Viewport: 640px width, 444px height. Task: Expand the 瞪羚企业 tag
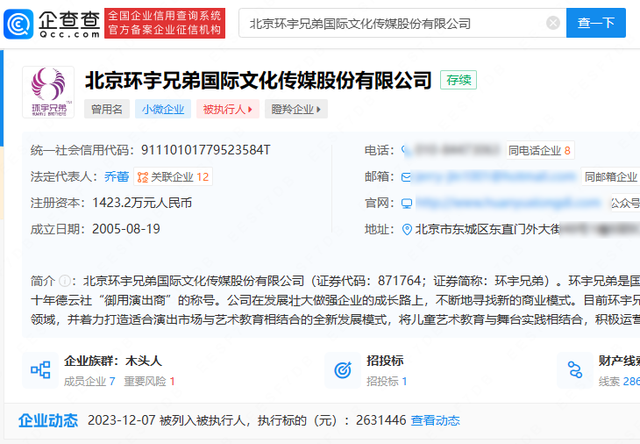click(296, 109)
